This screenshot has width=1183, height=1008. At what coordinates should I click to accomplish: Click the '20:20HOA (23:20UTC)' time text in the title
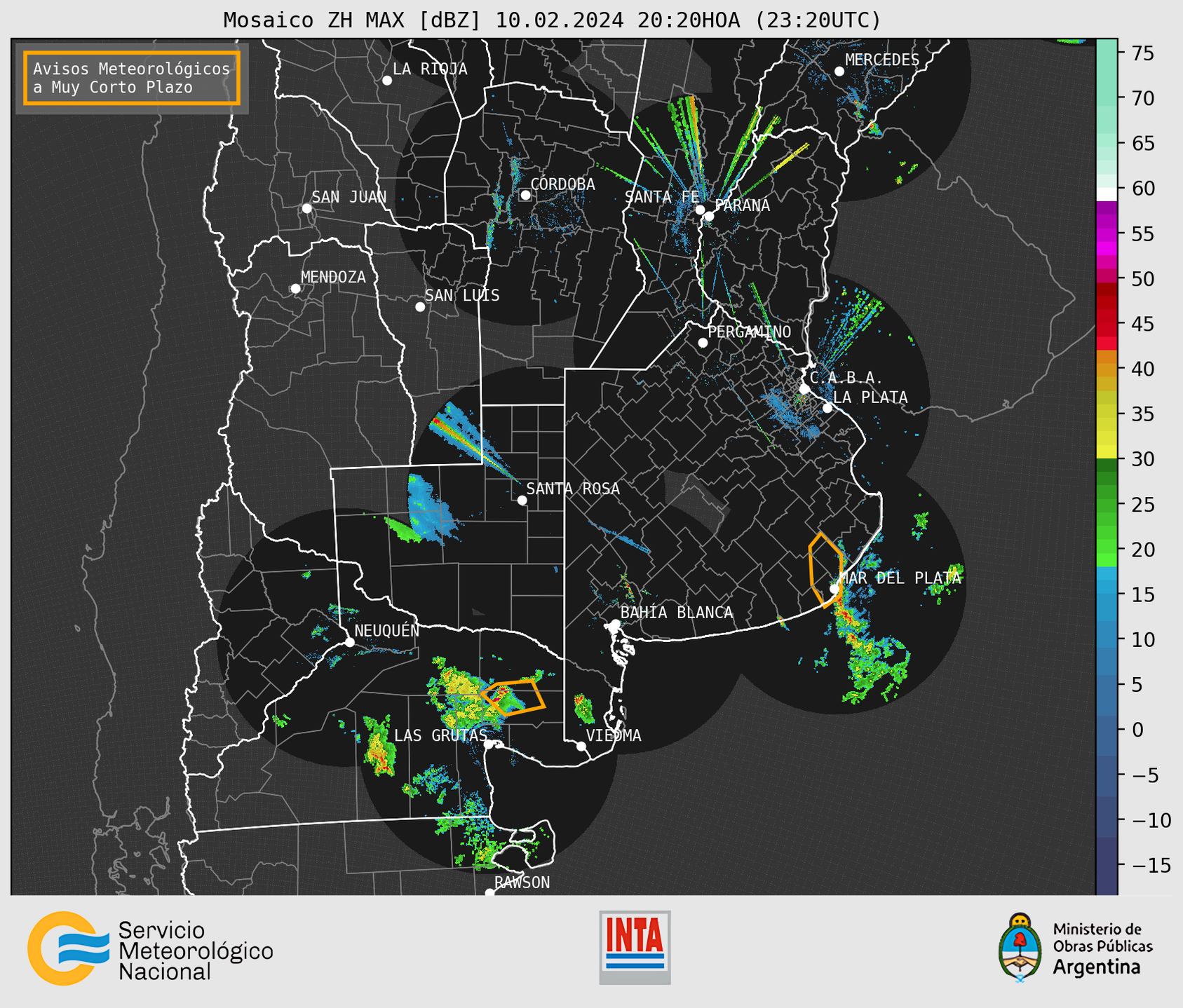point(759,20)
